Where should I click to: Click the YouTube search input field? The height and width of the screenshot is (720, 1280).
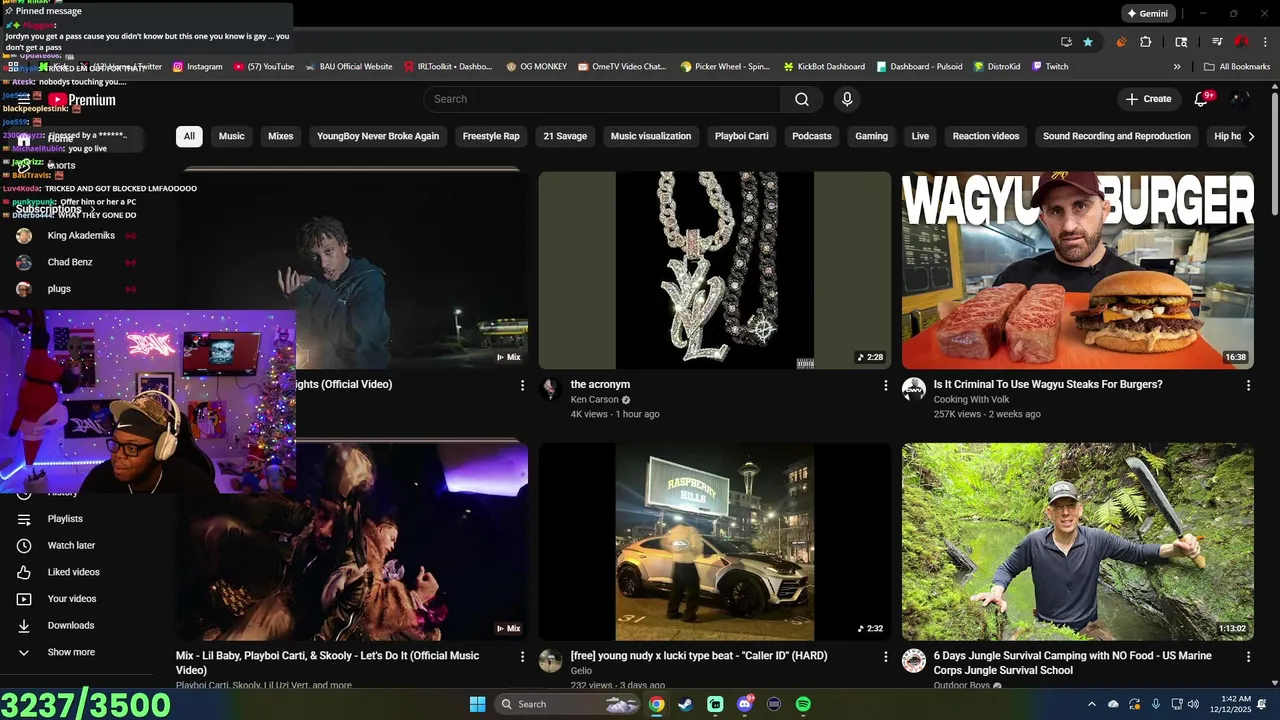click(x=602, y=99)
